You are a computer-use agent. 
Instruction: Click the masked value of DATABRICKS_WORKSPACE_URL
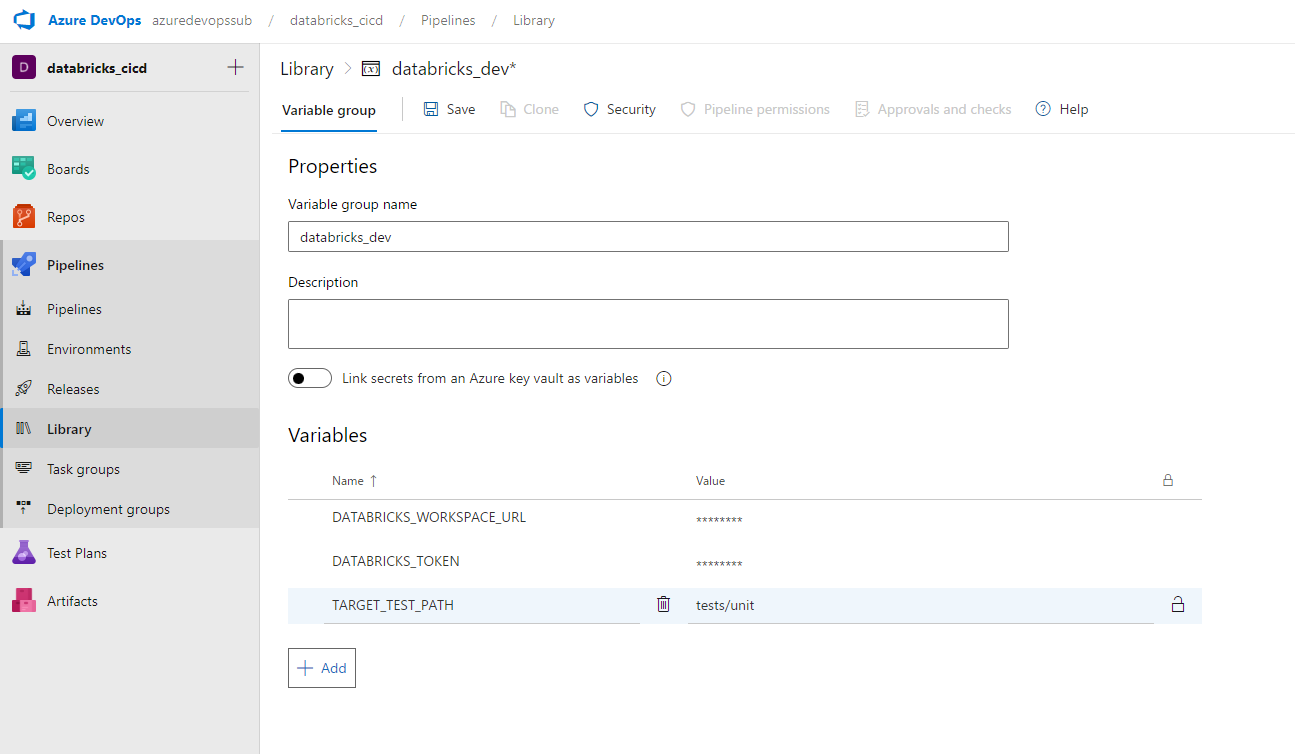pos(719,521)
